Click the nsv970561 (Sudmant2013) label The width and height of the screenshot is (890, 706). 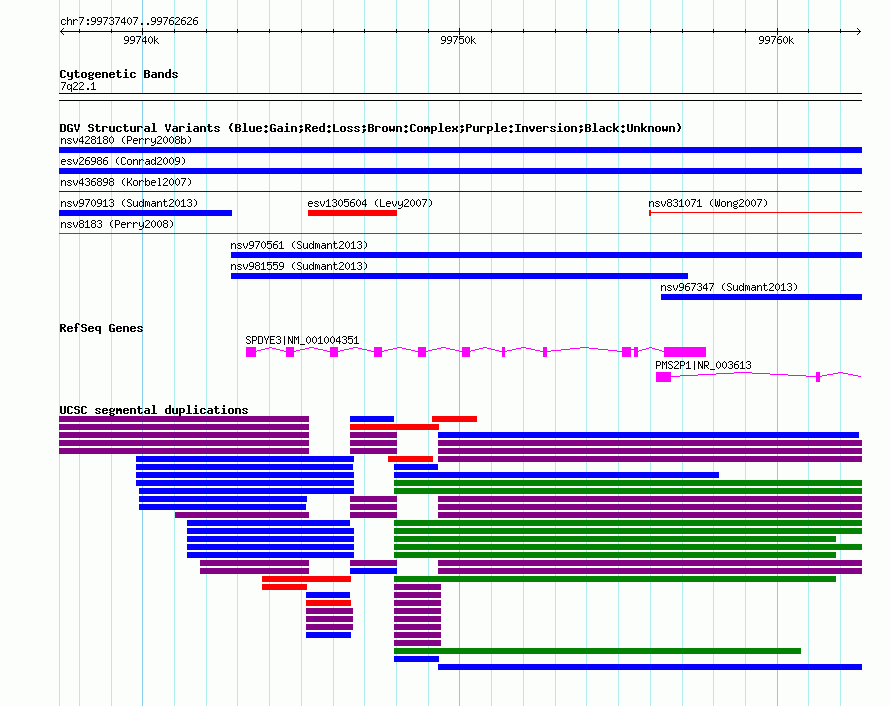point(299,245)
